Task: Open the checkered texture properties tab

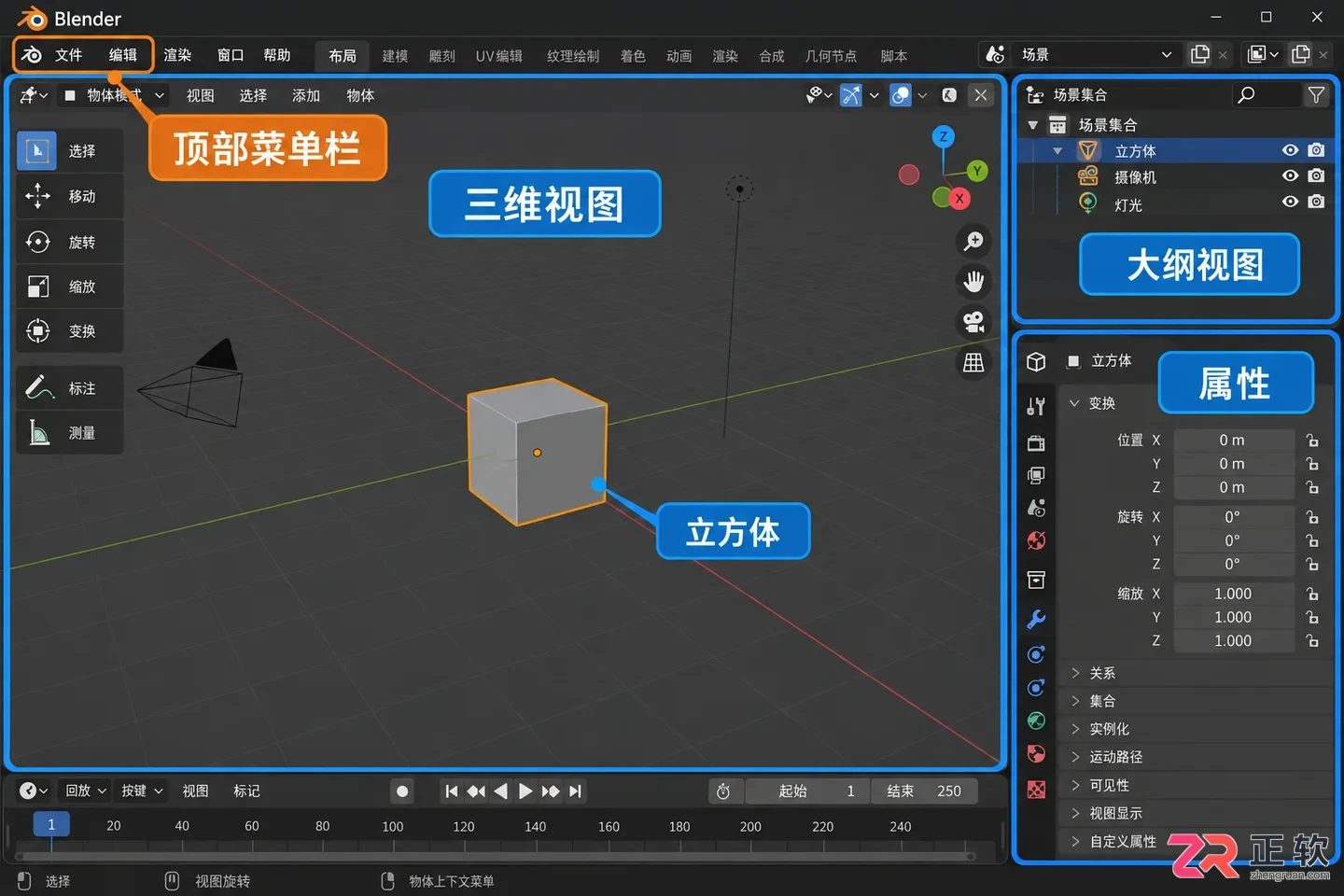Action: click(x=1036, y=790)
